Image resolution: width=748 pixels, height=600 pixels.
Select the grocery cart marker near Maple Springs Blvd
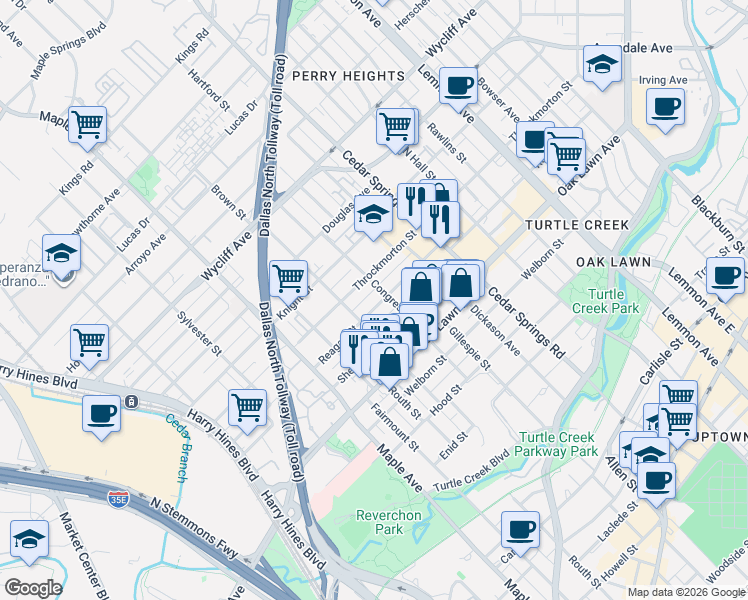[87, 128]
